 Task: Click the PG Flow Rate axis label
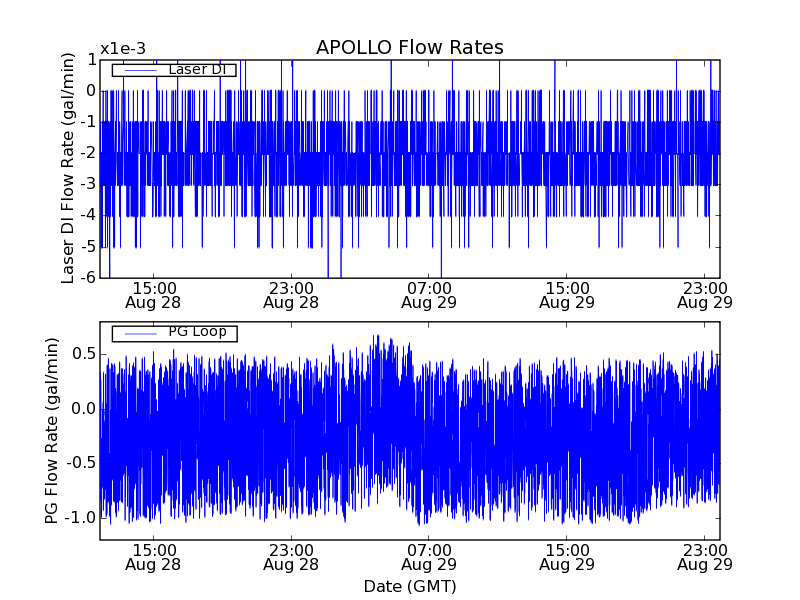tap(52, 430)
